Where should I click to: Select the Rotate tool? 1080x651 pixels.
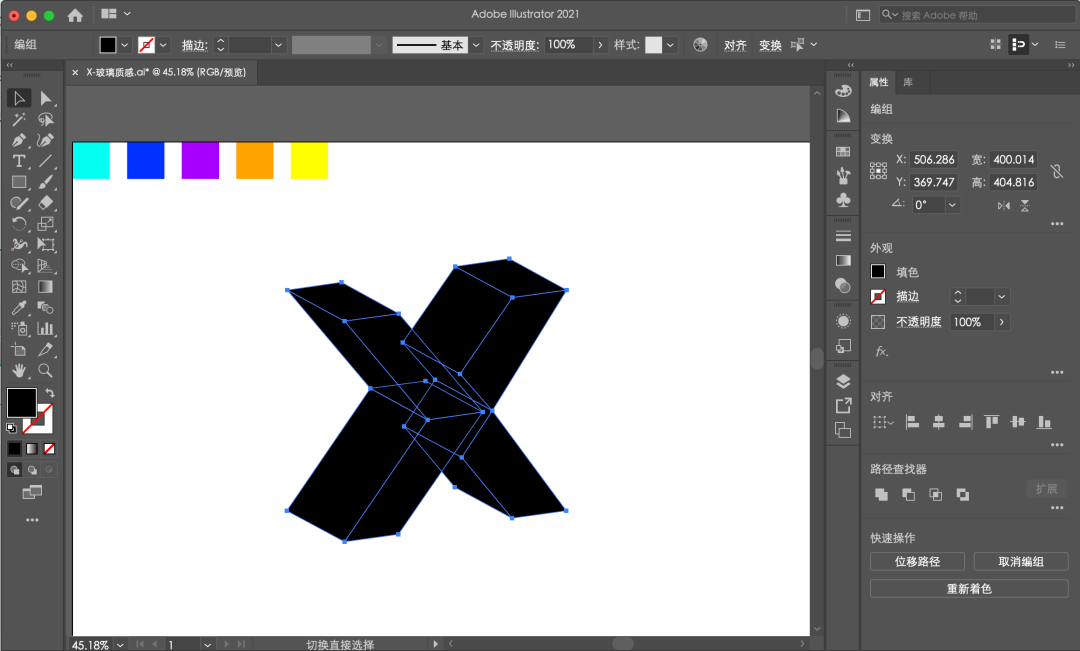19,224
